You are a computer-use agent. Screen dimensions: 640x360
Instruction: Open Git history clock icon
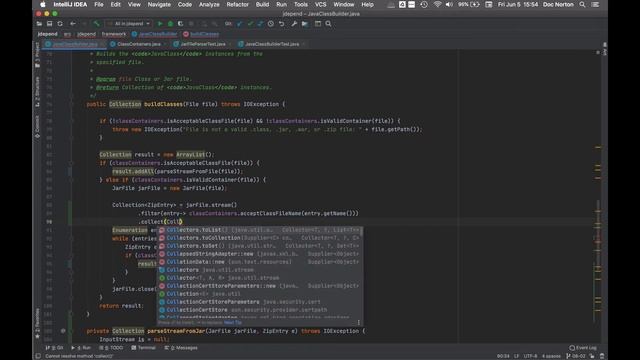271,24
